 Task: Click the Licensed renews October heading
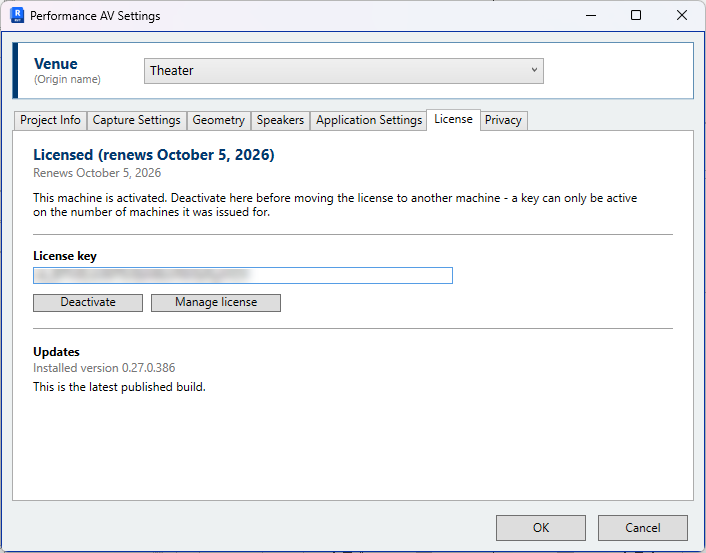click(x=154, y=155)
